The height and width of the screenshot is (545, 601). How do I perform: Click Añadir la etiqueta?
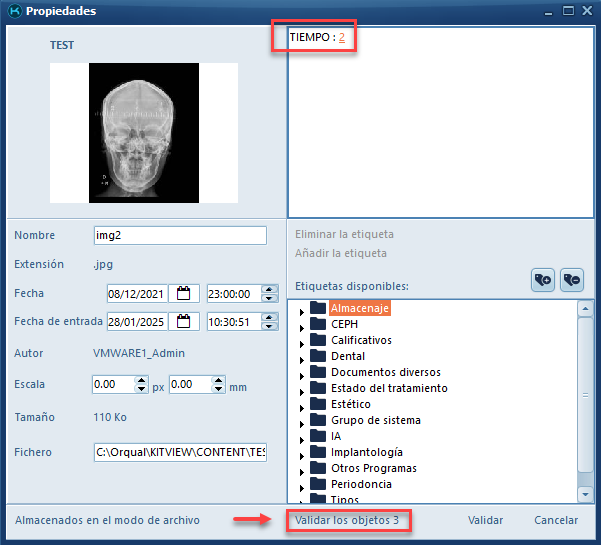coord(341,253)
